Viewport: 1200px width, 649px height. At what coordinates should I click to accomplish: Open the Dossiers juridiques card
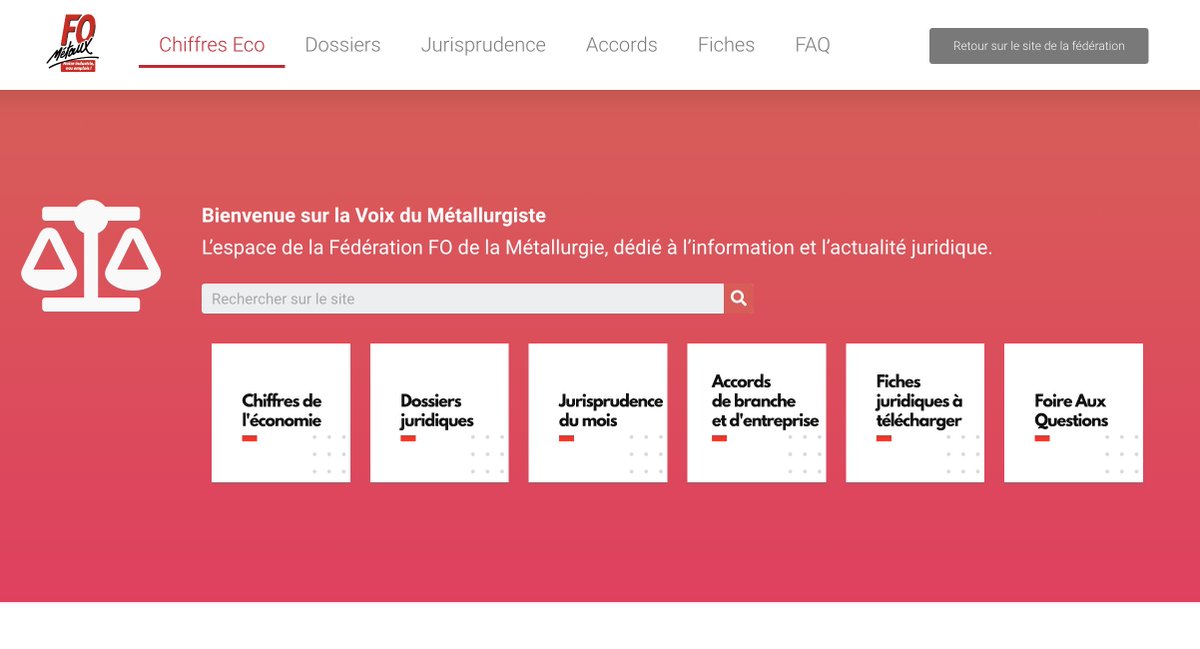(x=440, y=413)
